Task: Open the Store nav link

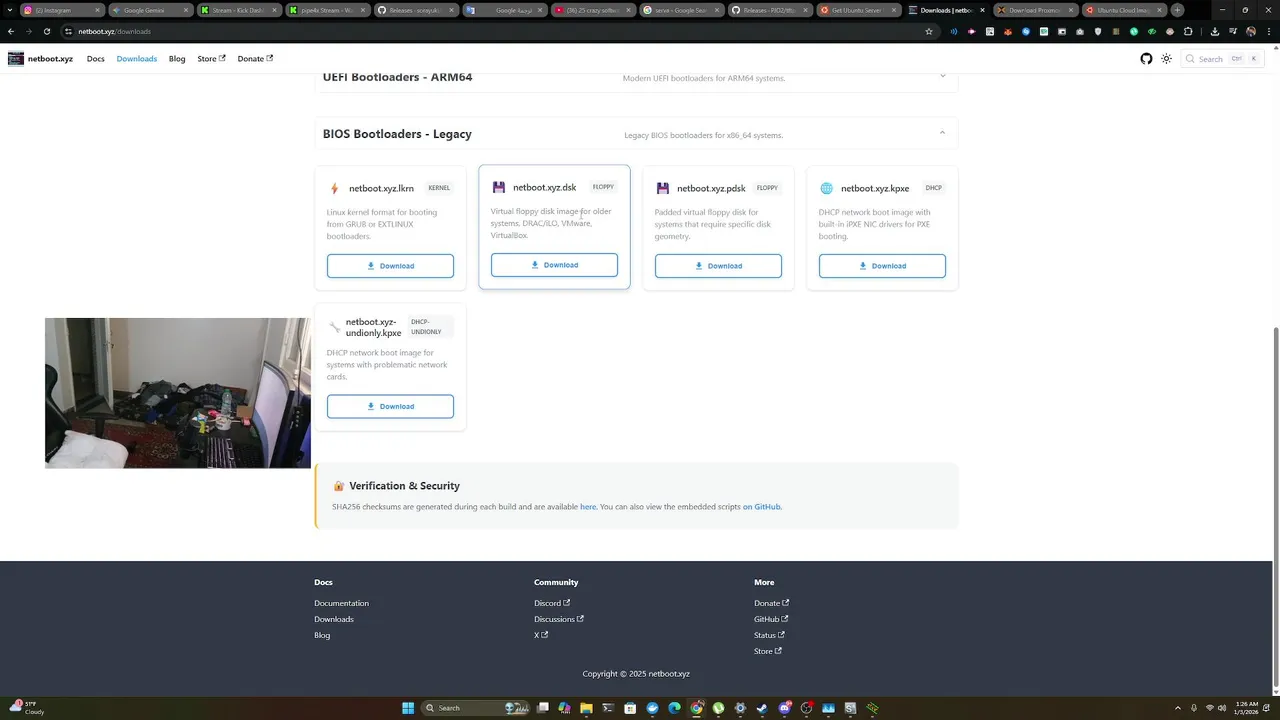Action: 211,59
